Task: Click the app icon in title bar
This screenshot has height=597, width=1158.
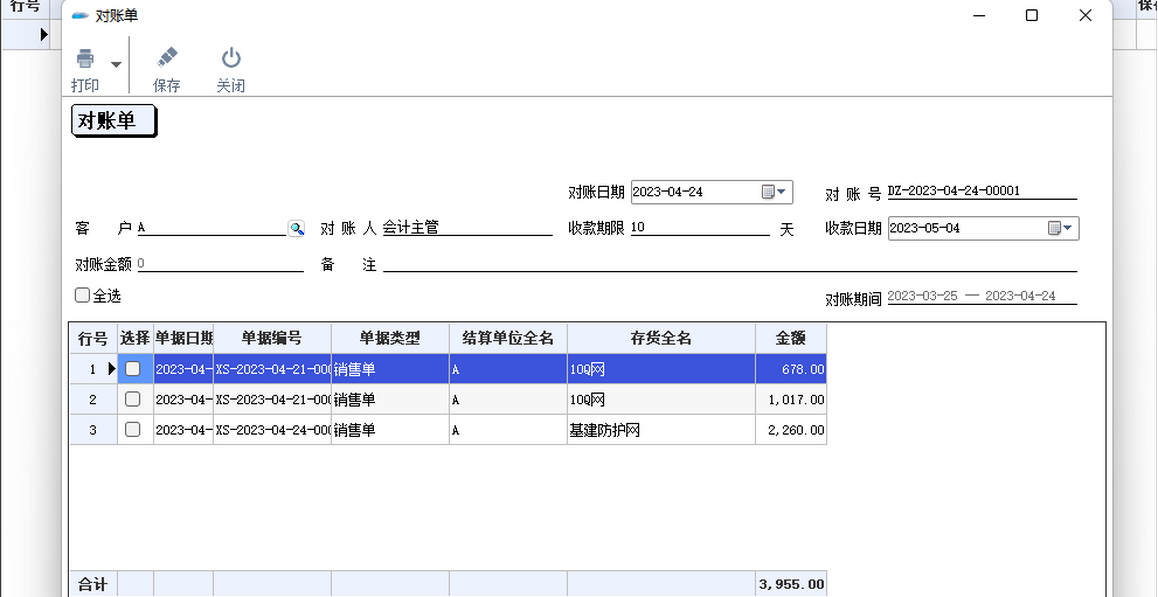Action: point(81,16)
